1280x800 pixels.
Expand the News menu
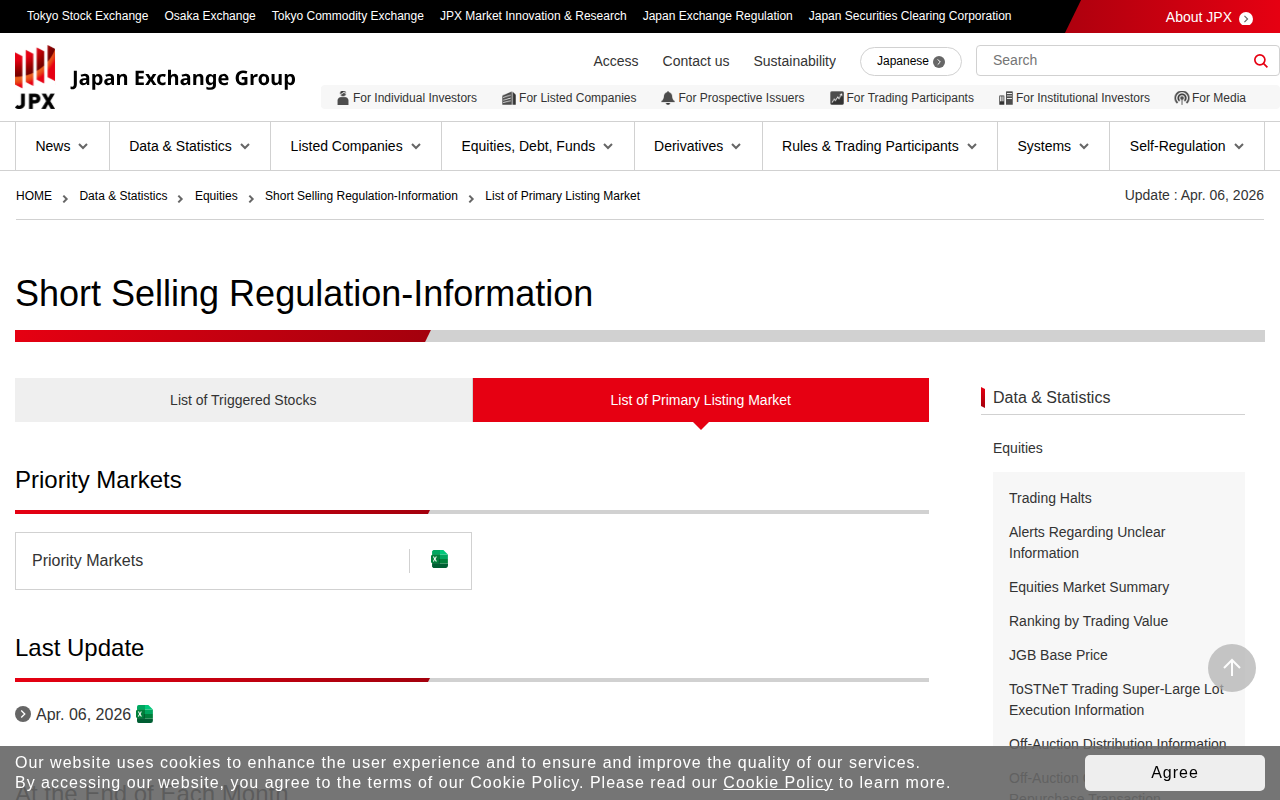point(62,146)
